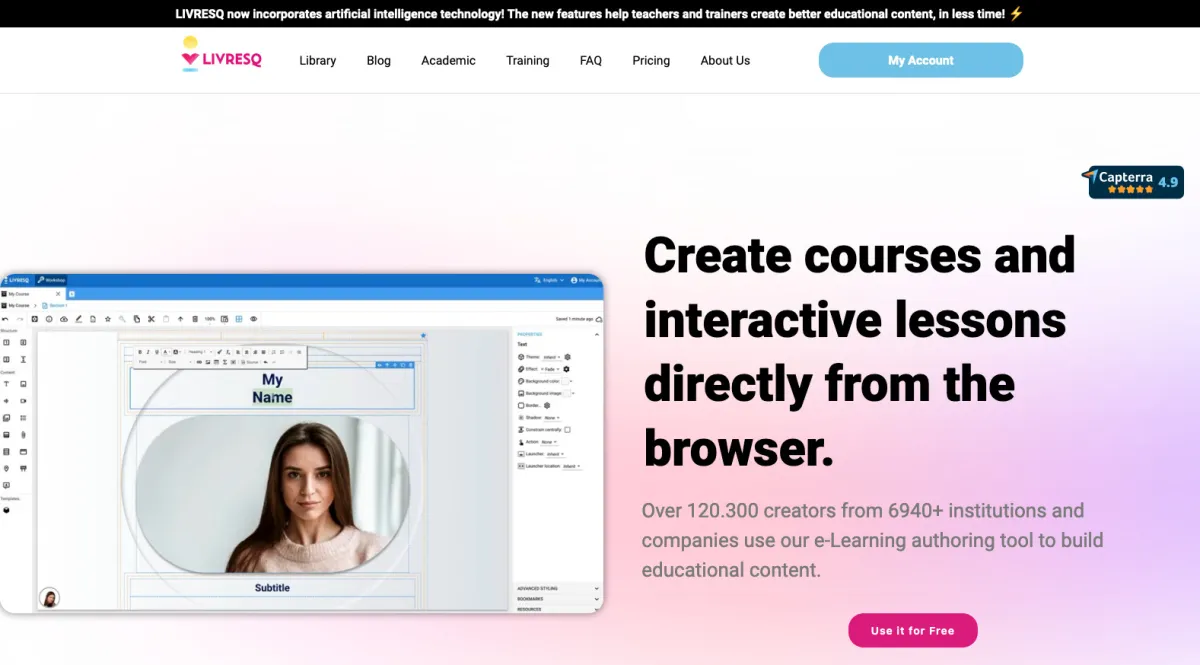Open the About Us page

[725, 61]
